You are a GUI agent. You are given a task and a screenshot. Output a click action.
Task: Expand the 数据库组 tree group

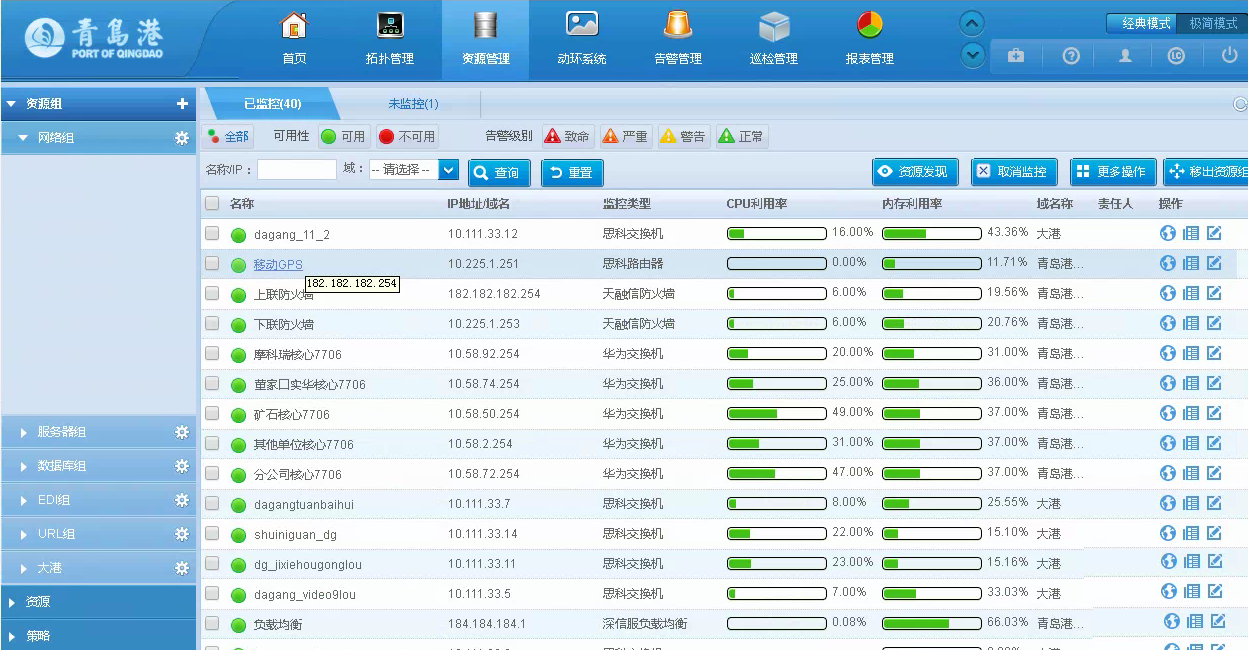(24, 466)
